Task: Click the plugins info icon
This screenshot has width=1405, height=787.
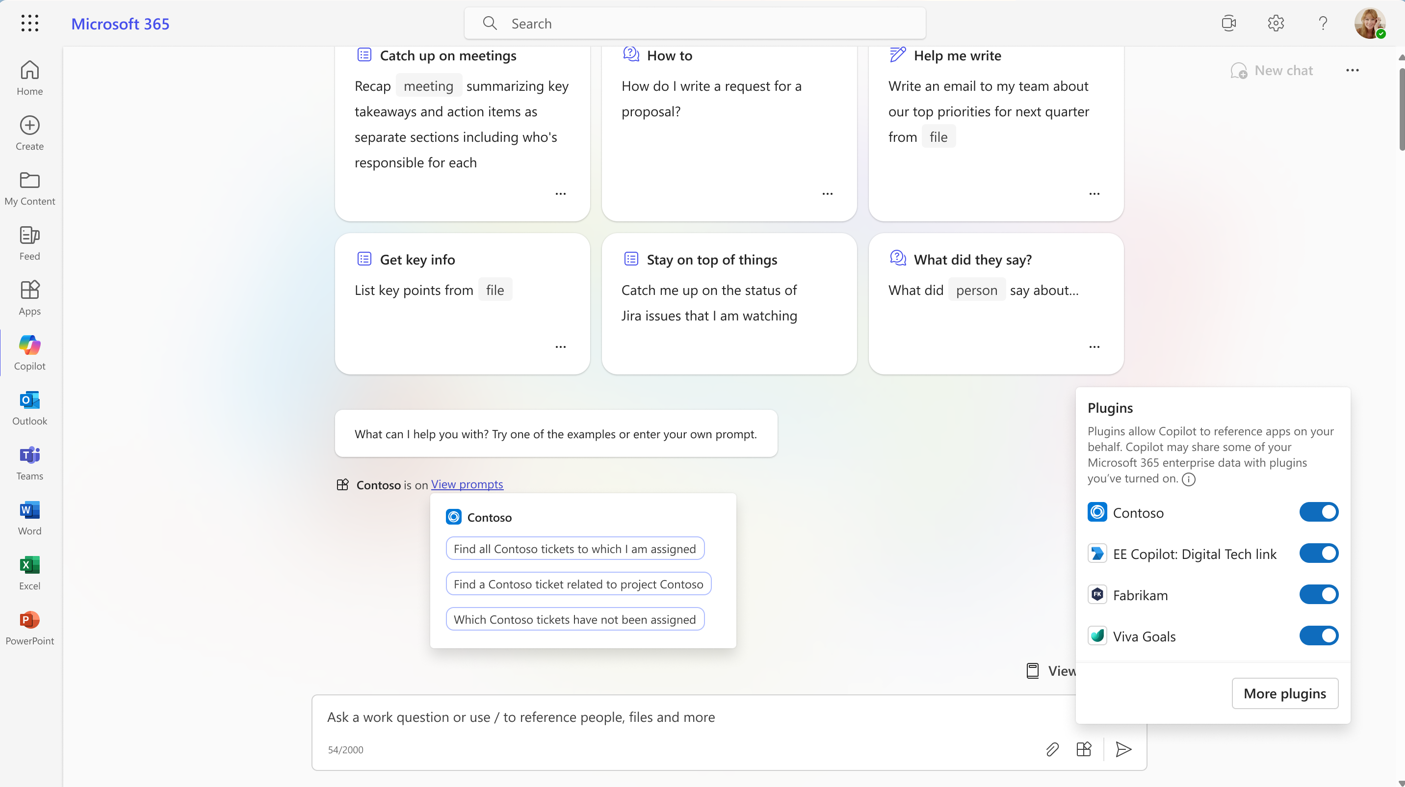Action: (1189, 479)
